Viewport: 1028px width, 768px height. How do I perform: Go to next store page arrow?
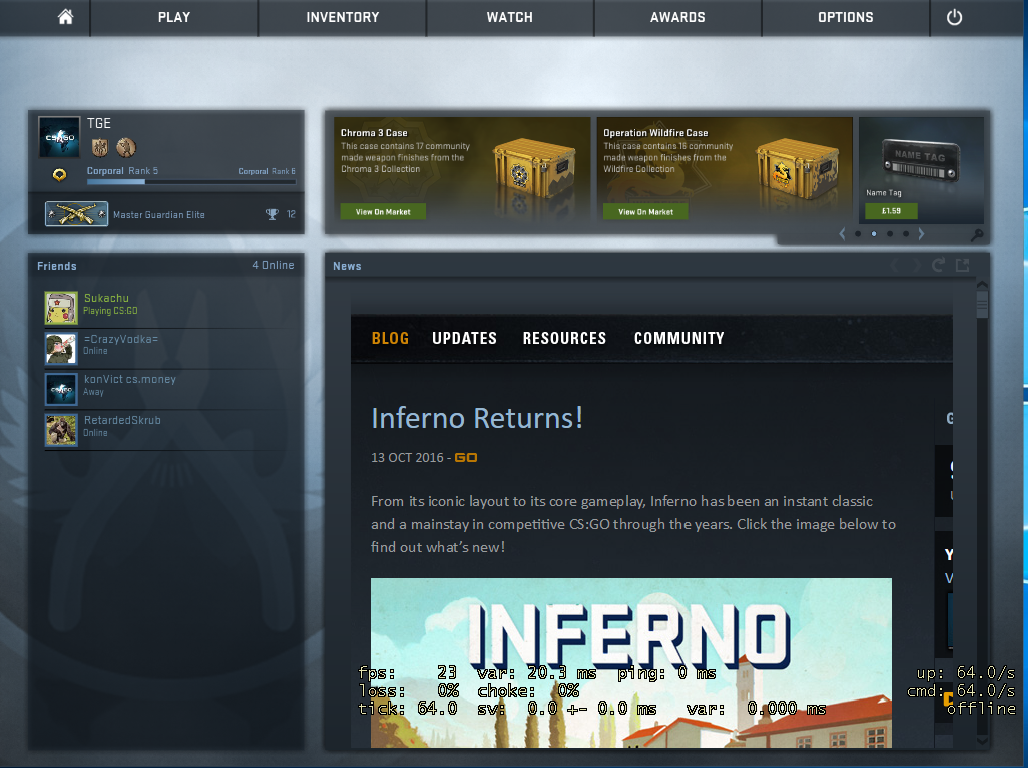coord(921,233)
